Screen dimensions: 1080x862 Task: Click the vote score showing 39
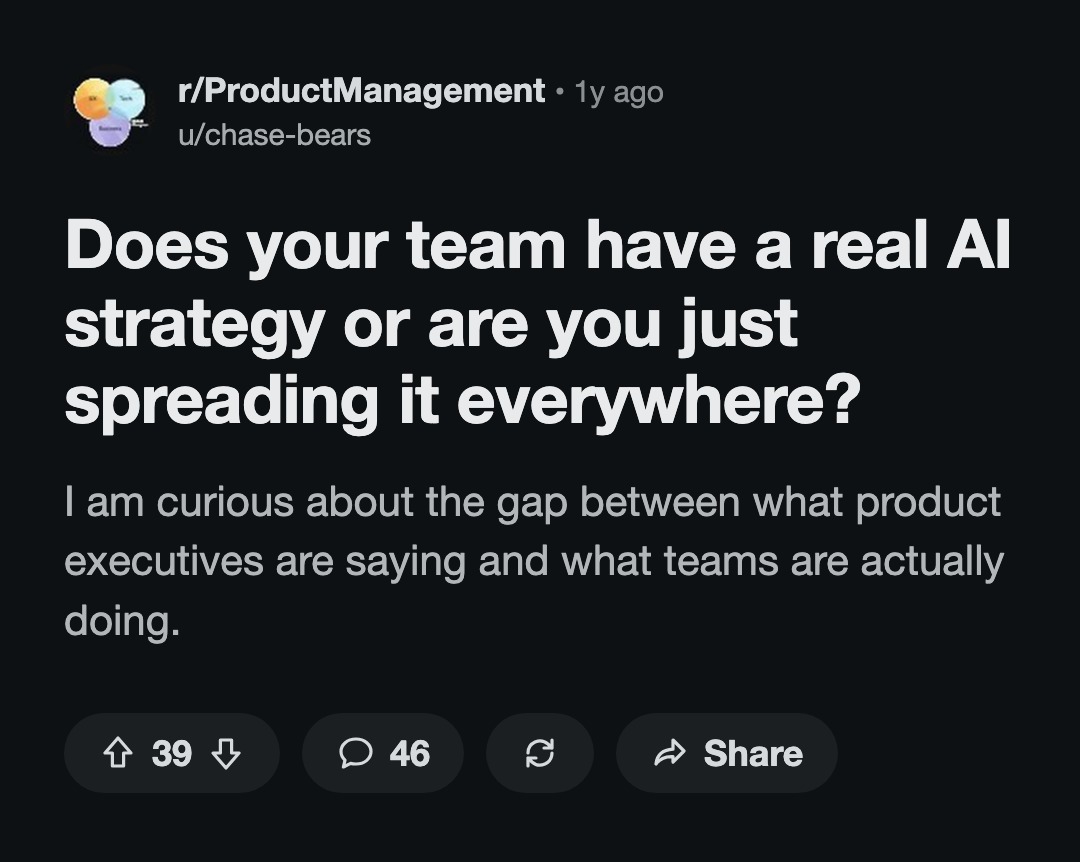[172, 753]
